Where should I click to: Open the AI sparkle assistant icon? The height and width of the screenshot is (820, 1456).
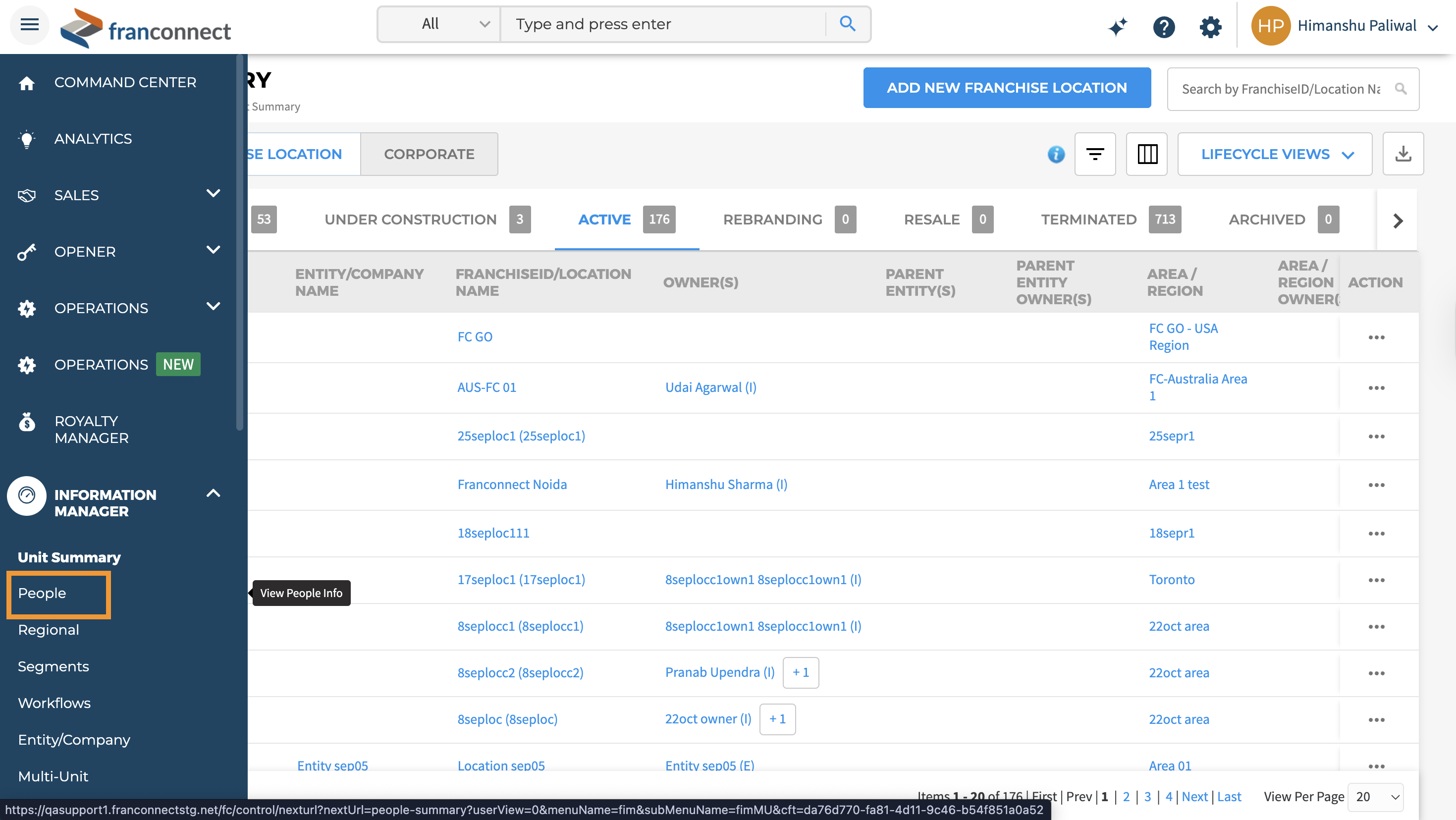[1117, 27]
